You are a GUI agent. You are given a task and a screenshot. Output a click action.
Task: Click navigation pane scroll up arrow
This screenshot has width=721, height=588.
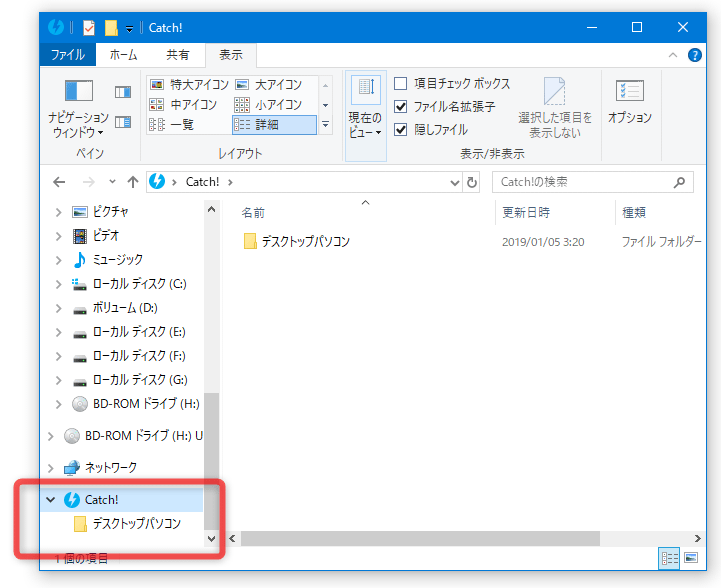[212, 210]
